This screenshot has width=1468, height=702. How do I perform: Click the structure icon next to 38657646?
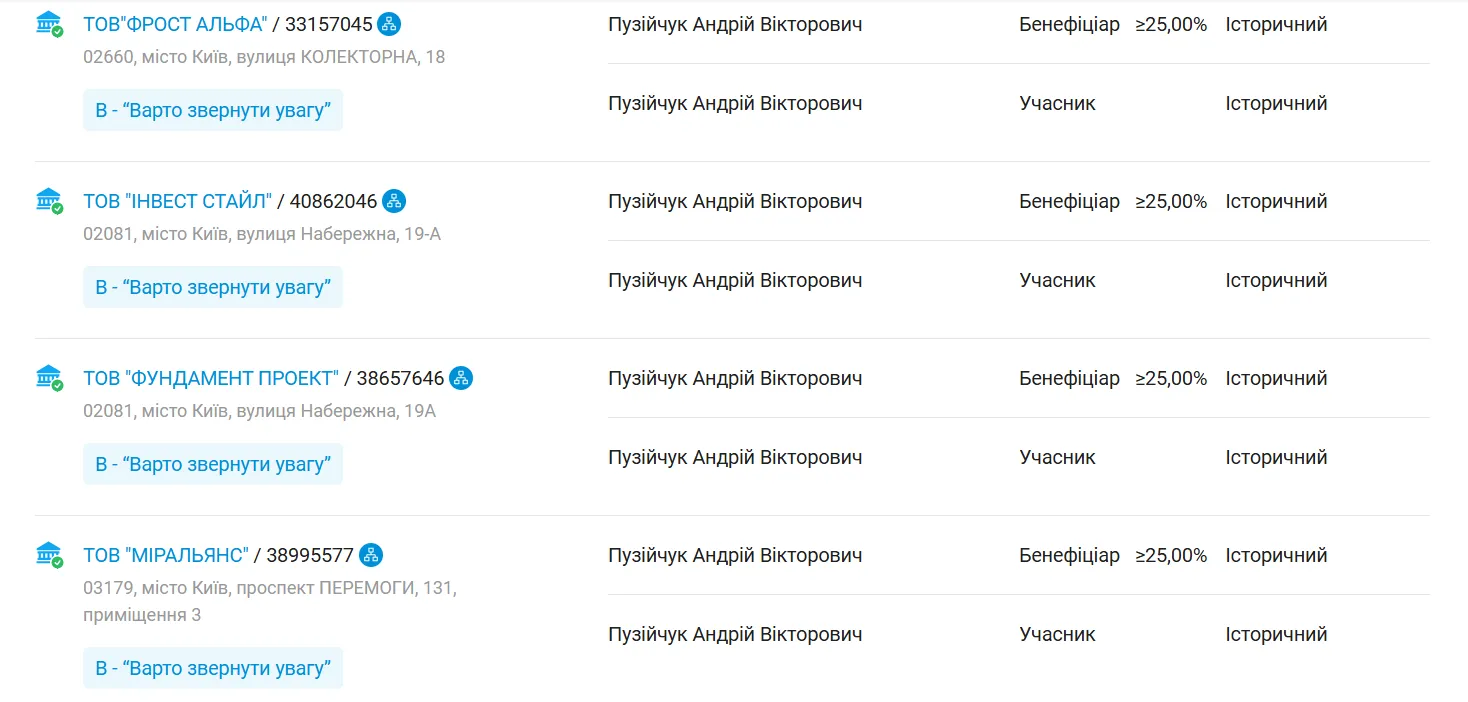click(x=461, y=378)
